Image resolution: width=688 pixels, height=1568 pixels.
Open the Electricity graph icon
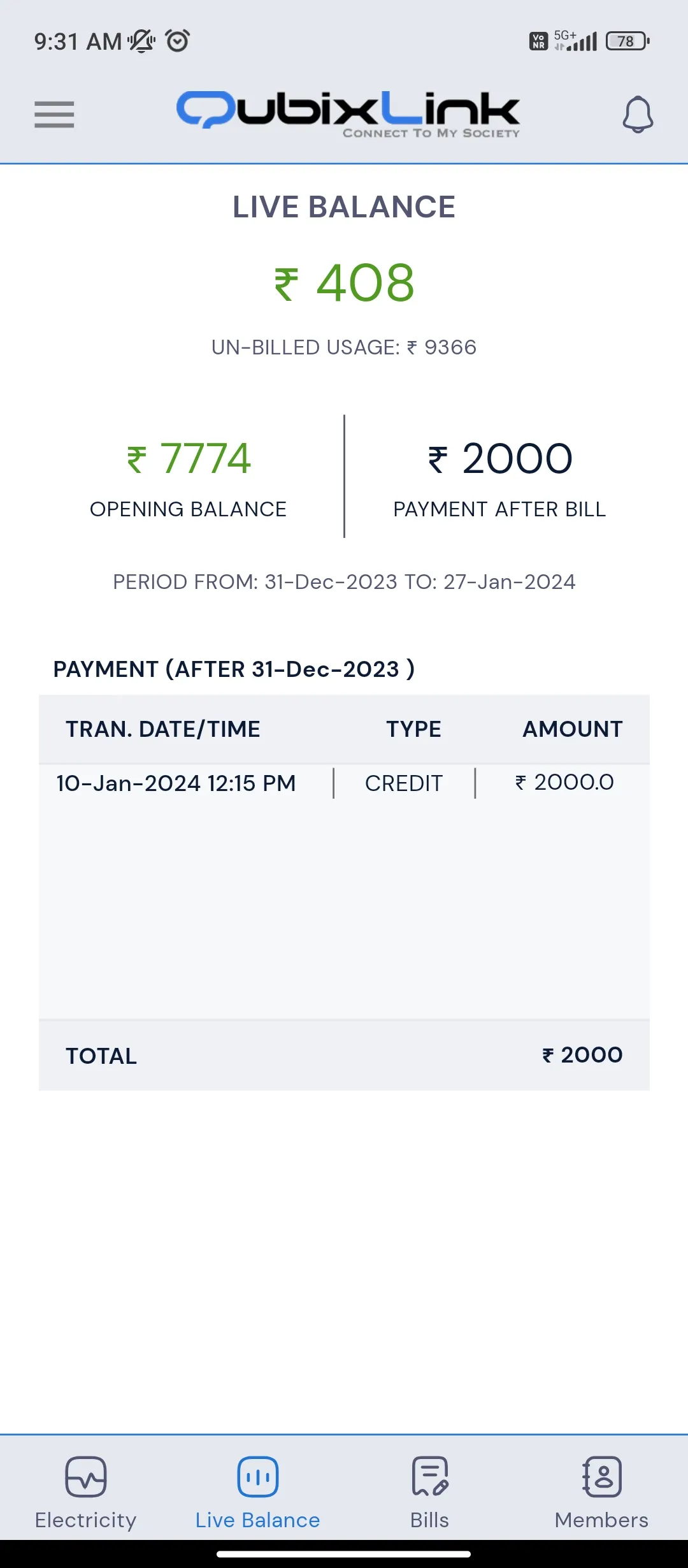coord(86,1476)
